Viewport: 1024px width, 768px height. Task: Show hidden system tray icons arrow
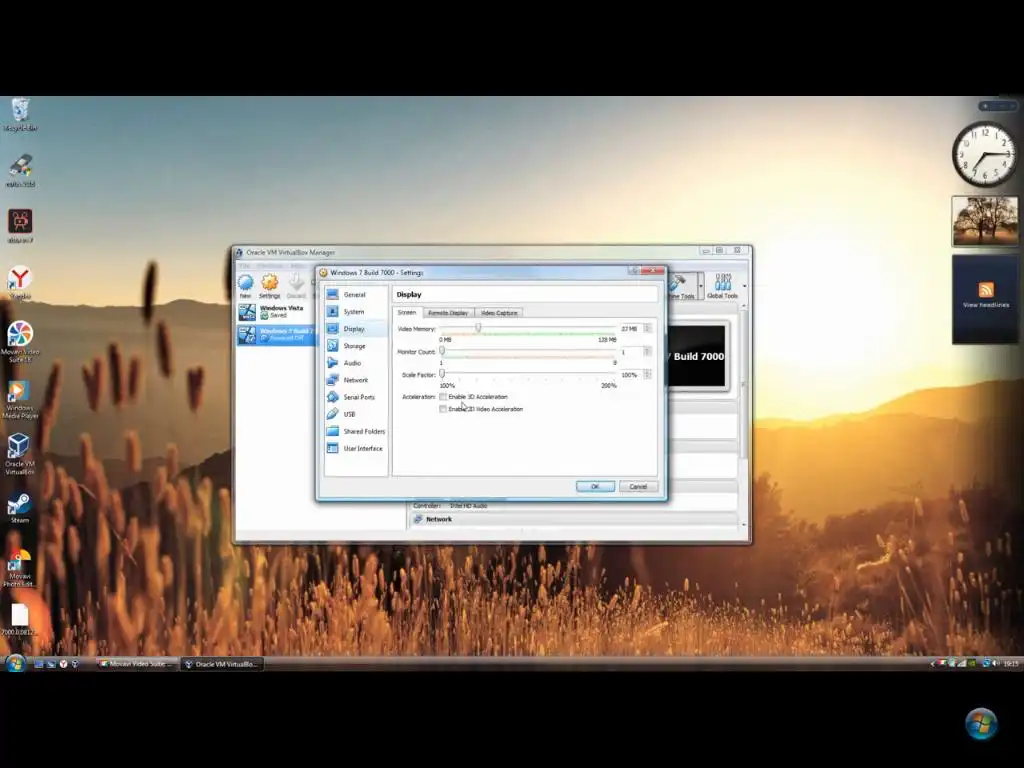click(933, 664)
